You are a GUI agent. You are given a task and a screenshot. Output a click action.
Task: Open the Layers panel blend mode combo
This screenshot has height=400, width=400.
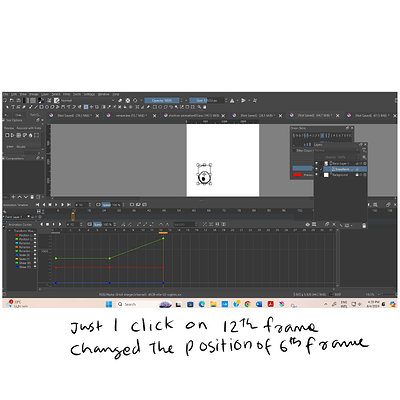(x=337, y=151)
